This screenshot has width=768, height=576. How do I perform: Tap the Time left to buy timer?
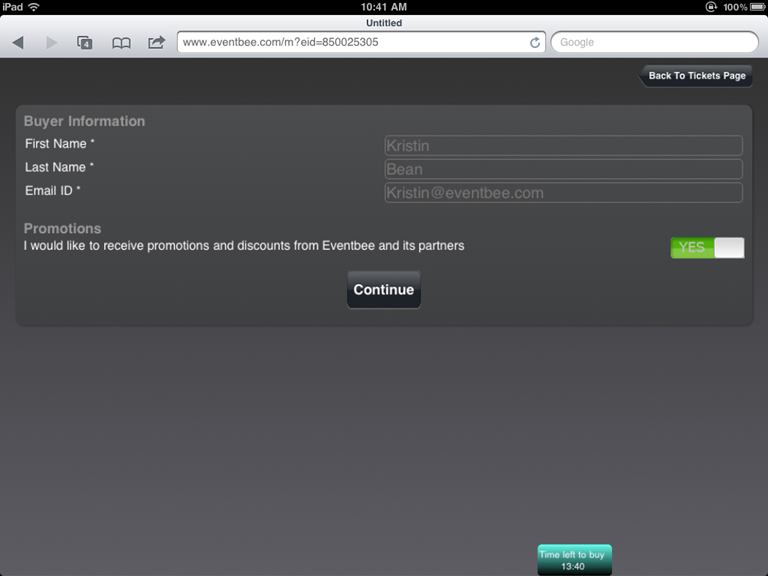pyautogui.click(x=574, y=560)
